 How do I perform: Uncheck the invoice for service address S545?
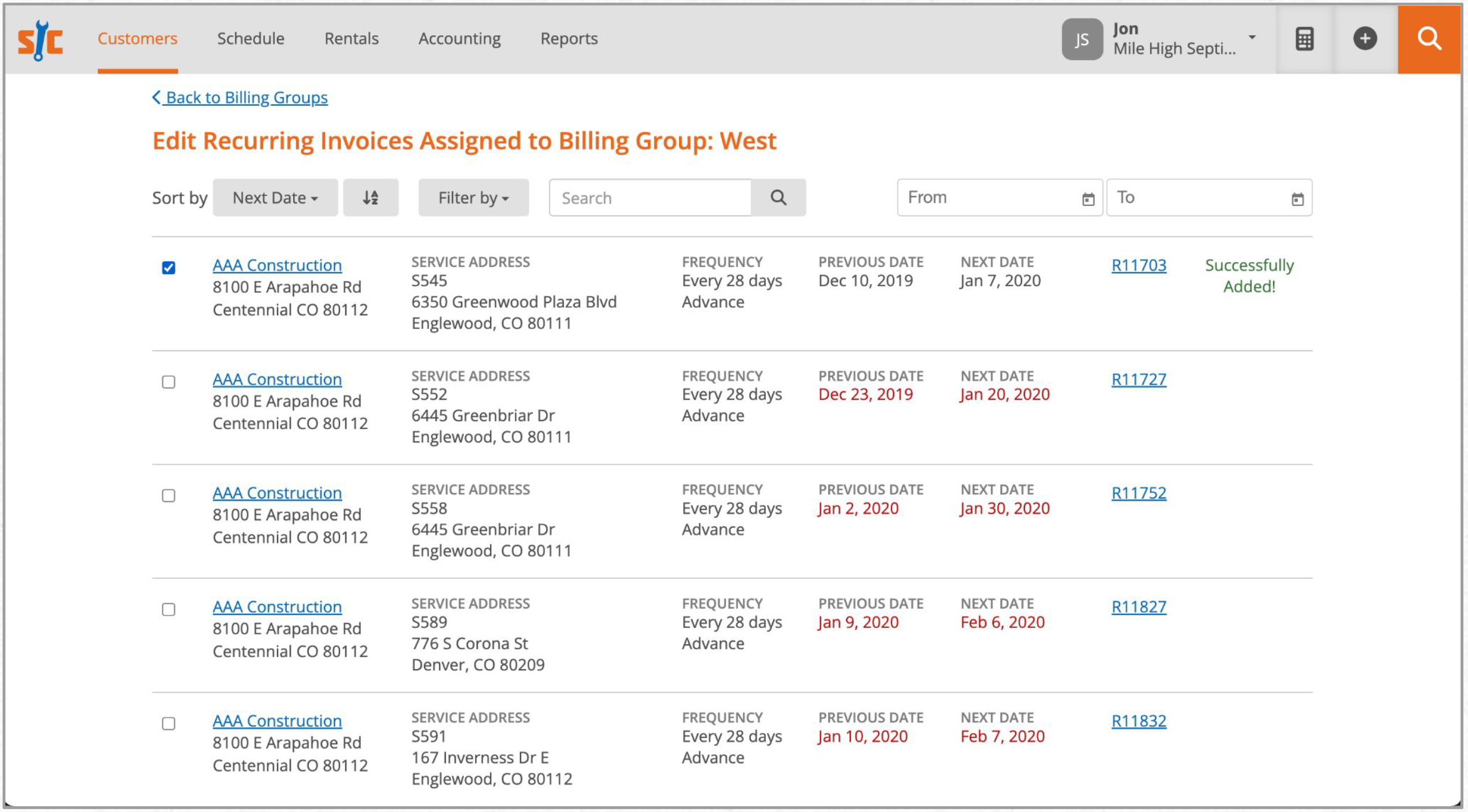pos(168,267)
